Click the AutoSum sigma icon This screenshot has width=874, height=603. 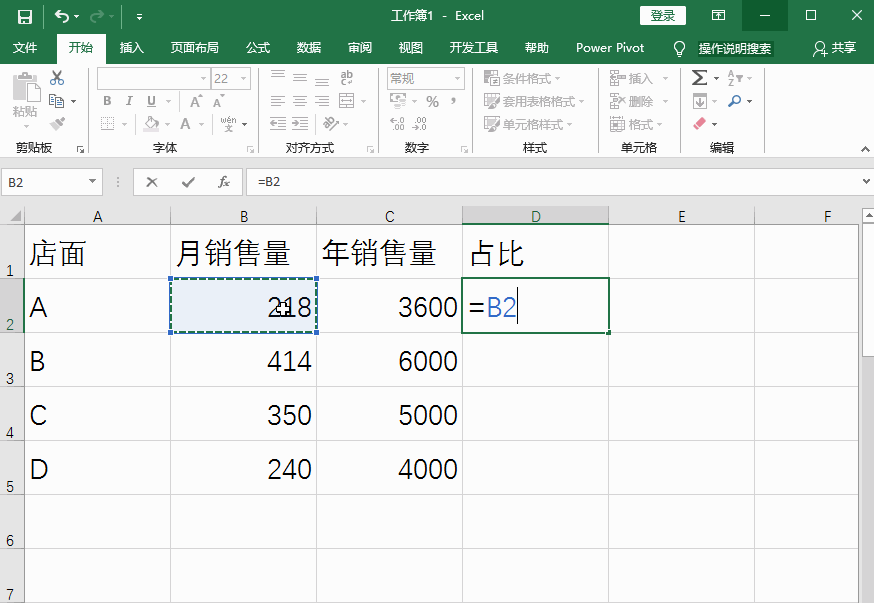[700, 77]
